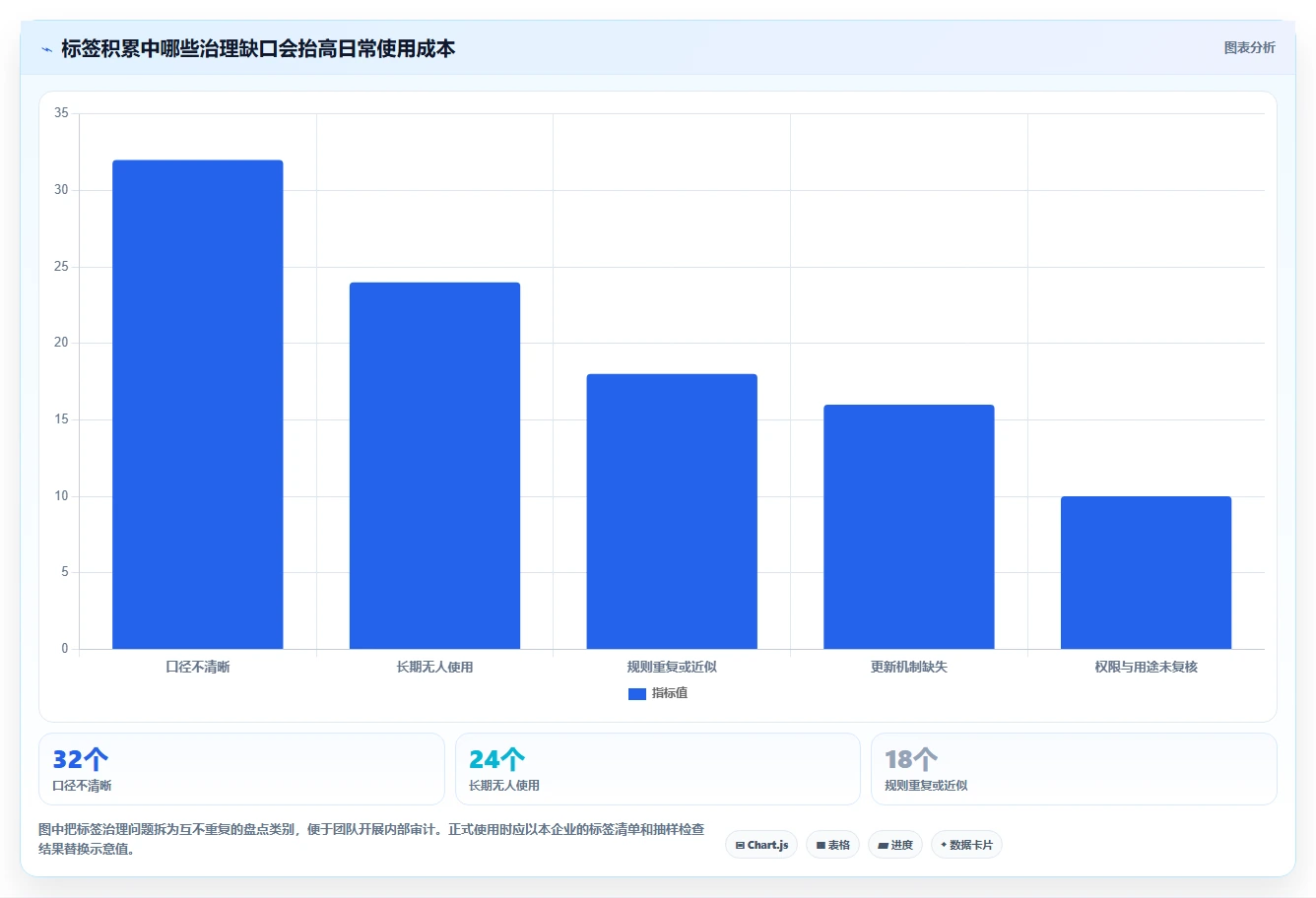Click the 口径不清晰 bar in the chart
The image size is (1316, 898).
click(x=197, y=405)
